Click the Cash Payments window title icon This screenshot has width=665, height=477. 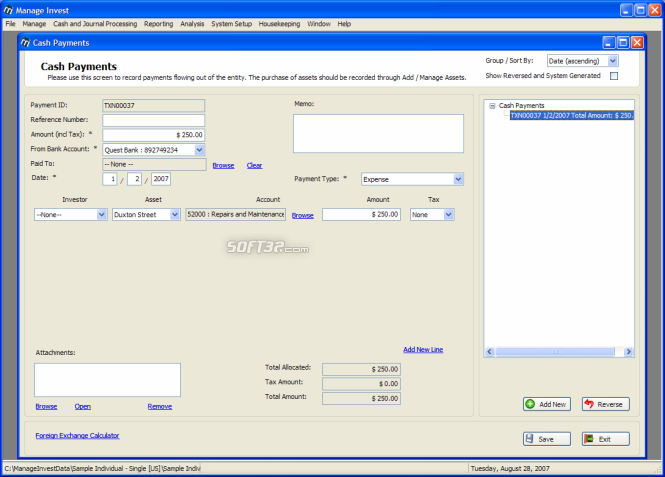pyautogui.click(x=25, y=43)
